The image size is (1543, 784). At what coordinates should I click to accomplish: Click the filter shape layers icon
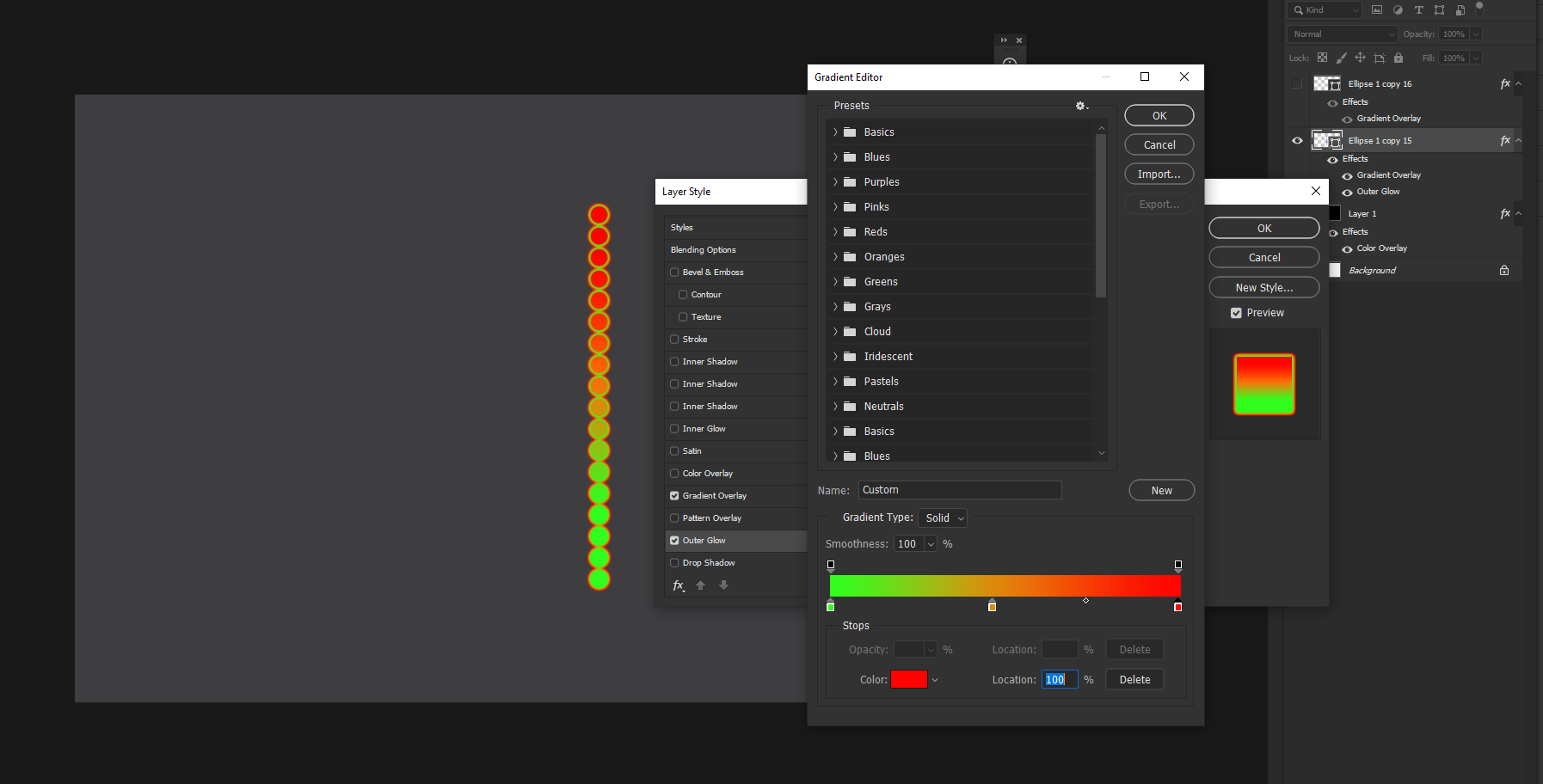pyautogui.click(x=1439, y=9)
